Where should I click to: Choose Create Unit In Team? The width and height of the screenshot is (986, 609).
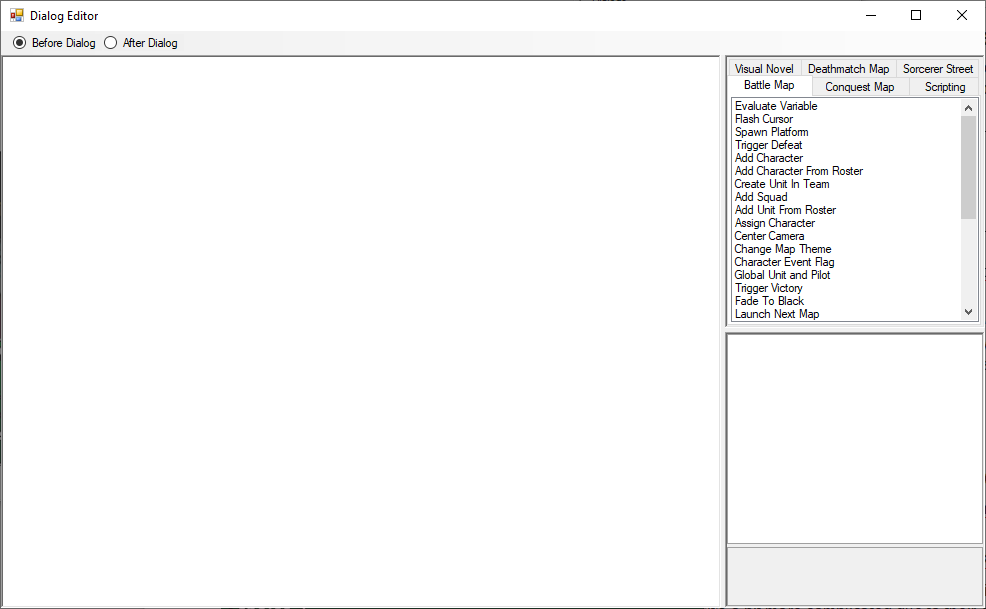click(782, 184)
